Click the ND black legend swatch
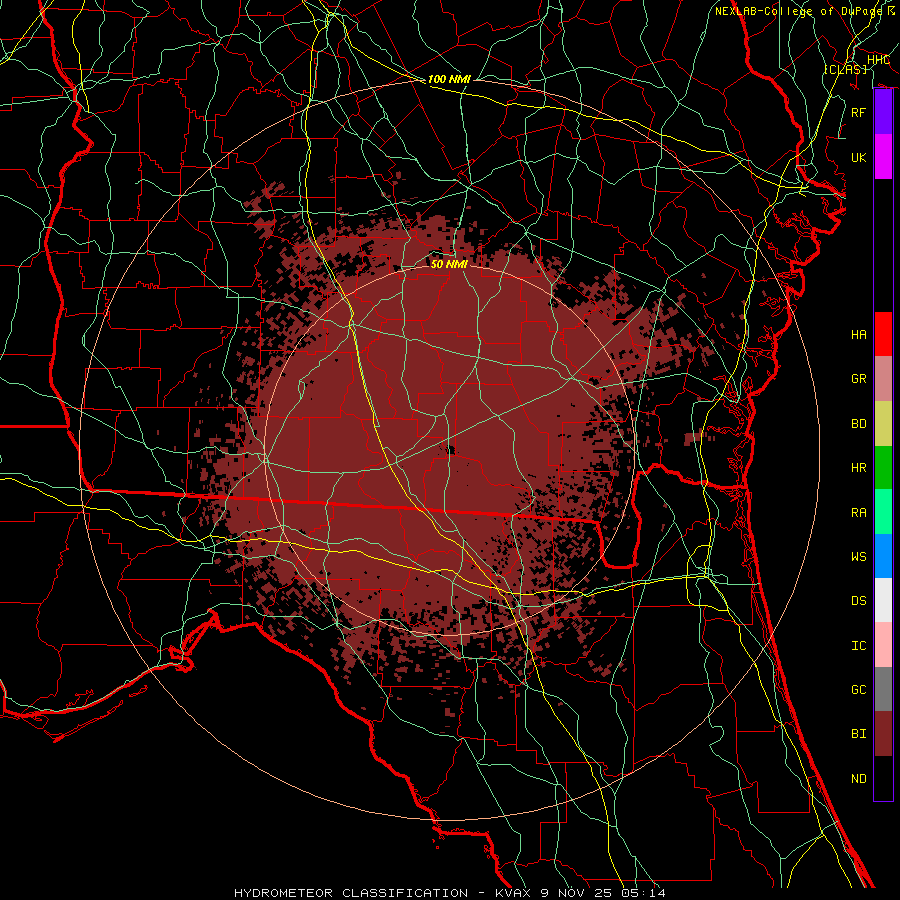This screenshot has width=900, height=900. (x=883, y=778)
